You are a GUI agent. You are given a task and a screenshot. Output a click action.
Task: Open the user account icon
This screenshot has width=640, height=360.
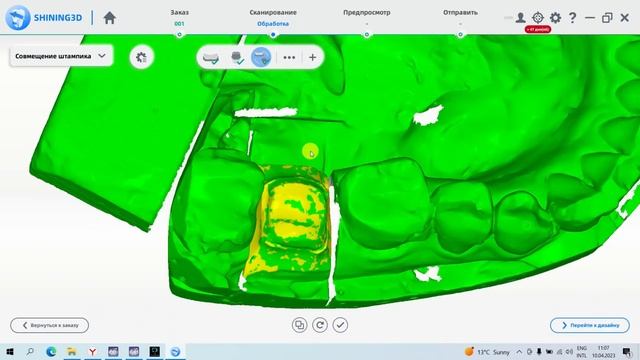[x=520, y=18]
